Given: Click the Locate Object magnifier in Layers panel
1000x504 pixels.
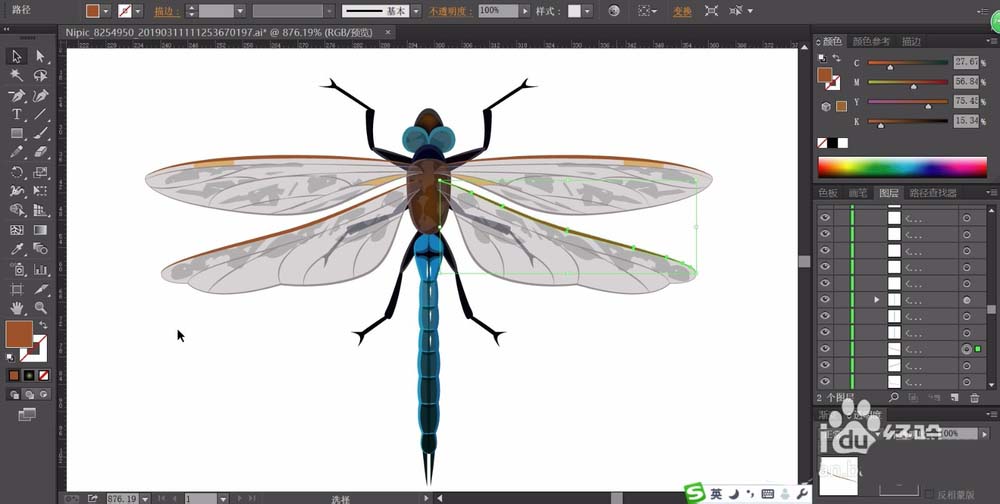Looking at the screenshot, I should click(893, 397).
